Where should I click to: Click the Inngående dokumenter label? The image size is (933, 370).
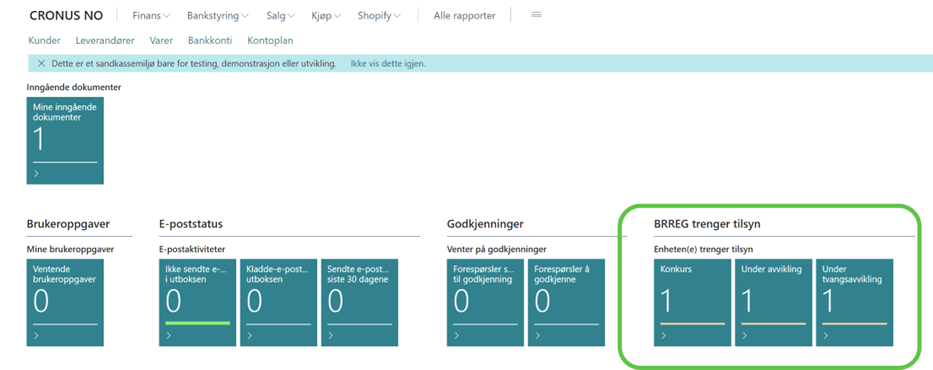(x=74, y=87)
